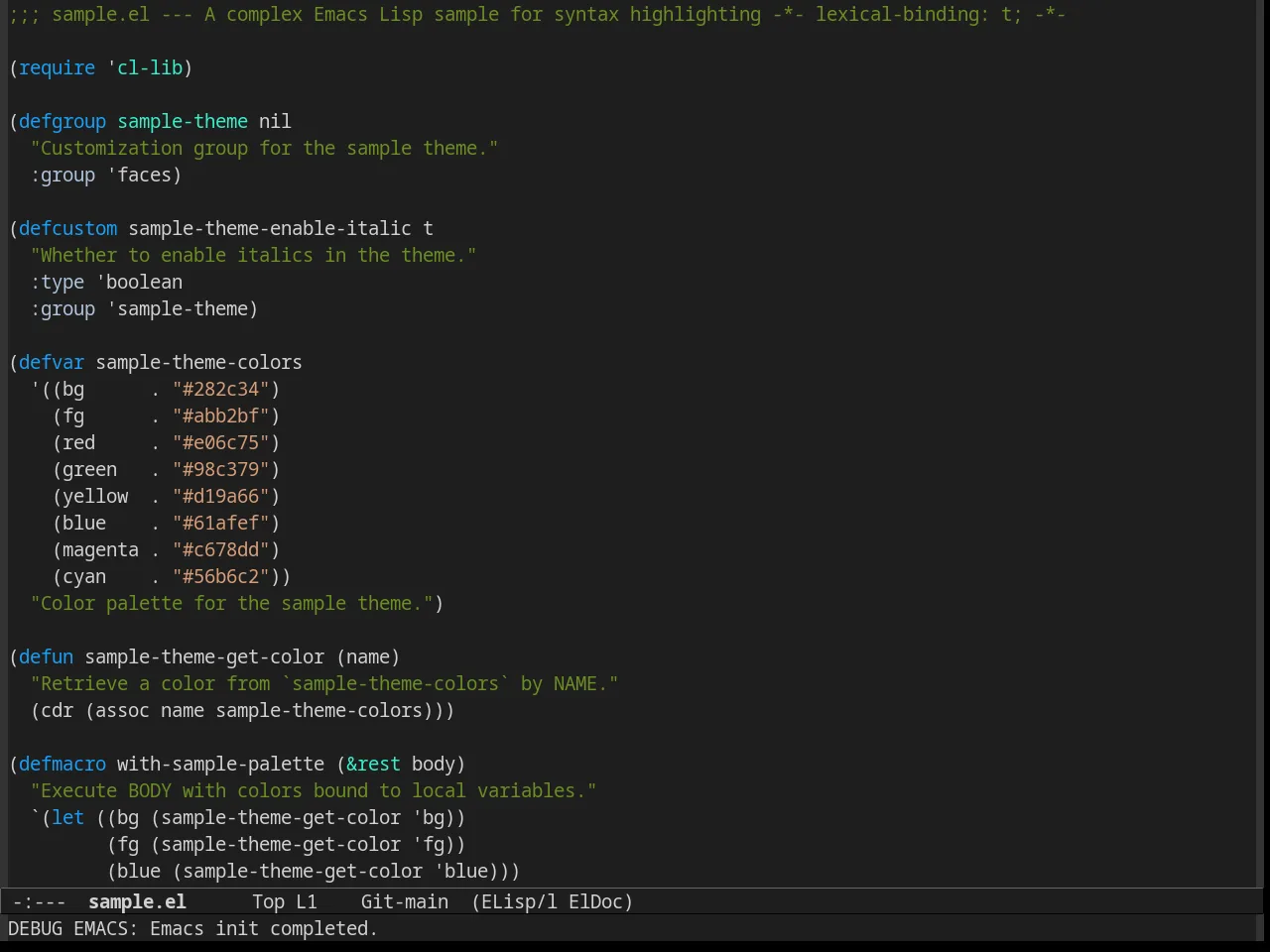Click the docstring starting "Retrieve a color from"

(324, 683)
